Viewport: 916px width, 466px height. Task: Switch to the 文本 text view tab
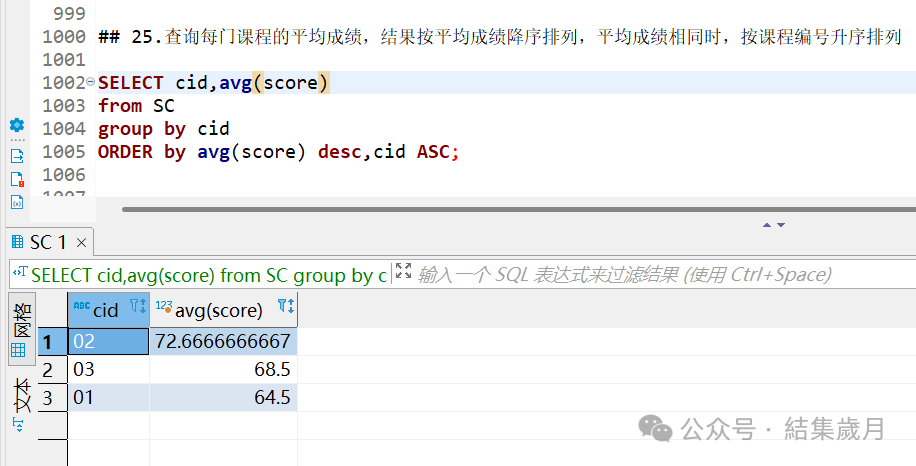tap(22, 403)
